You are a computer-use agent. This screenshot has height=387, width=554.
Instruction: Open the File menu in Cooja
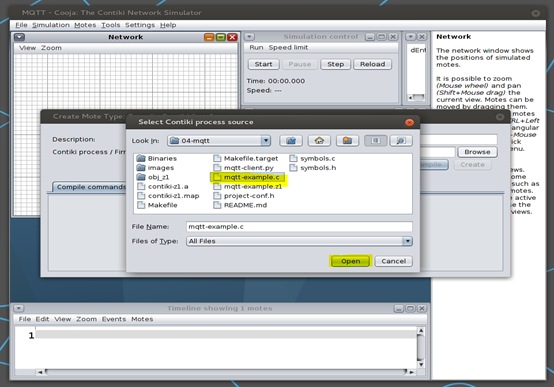point(21,25)
